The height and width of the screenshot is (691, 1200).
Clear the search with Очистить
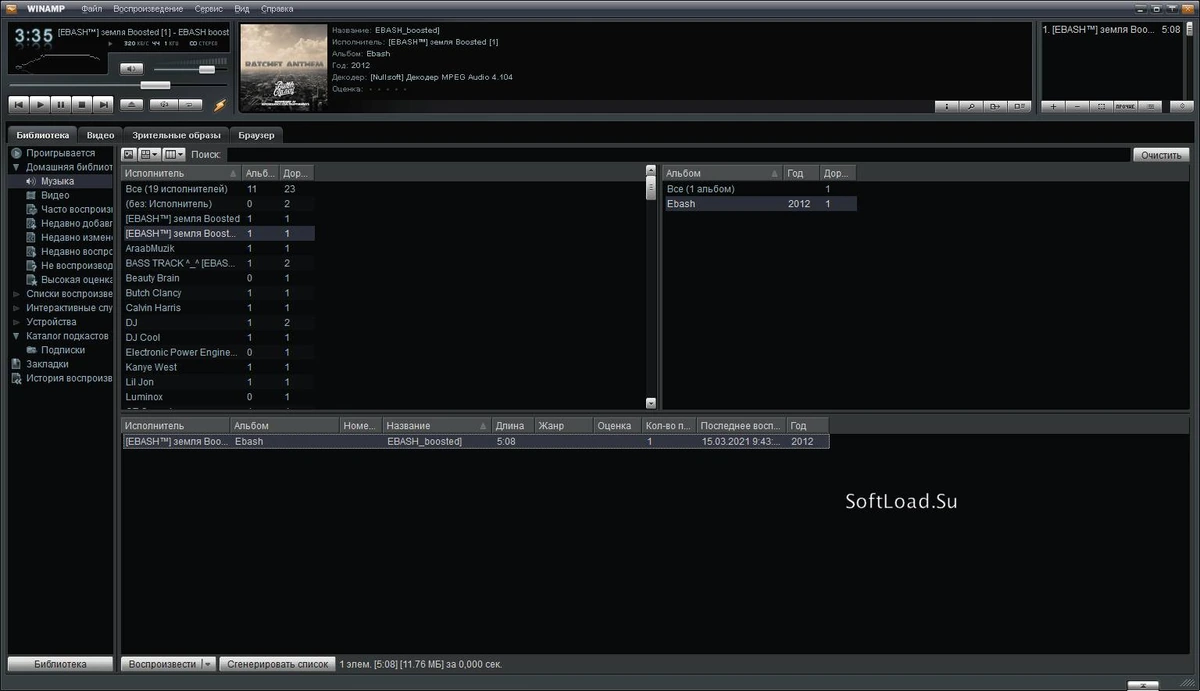[1162, 155]
